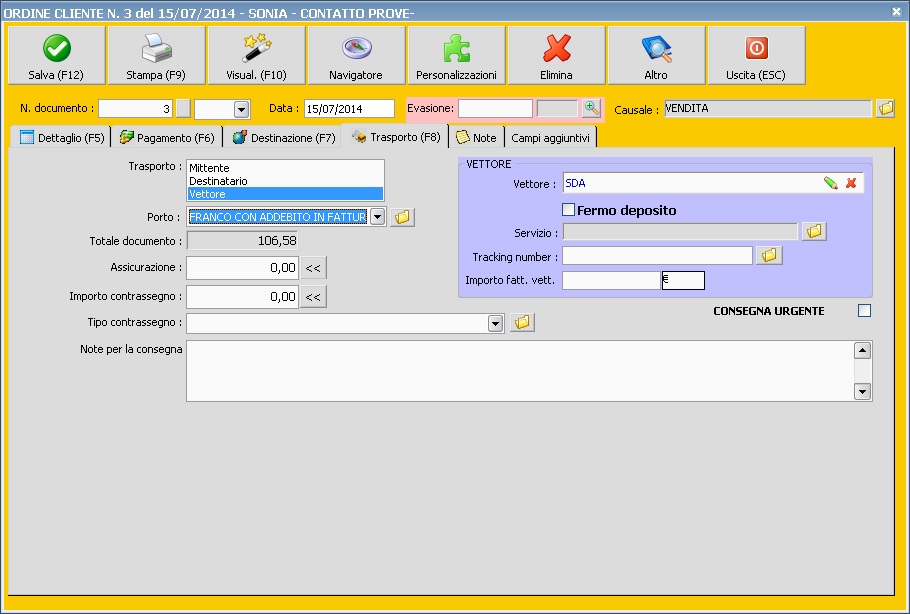The height and width of the screenshot is (614, 910).
Task: Click the << button beside Assicurazione
Action: point(313,268)
